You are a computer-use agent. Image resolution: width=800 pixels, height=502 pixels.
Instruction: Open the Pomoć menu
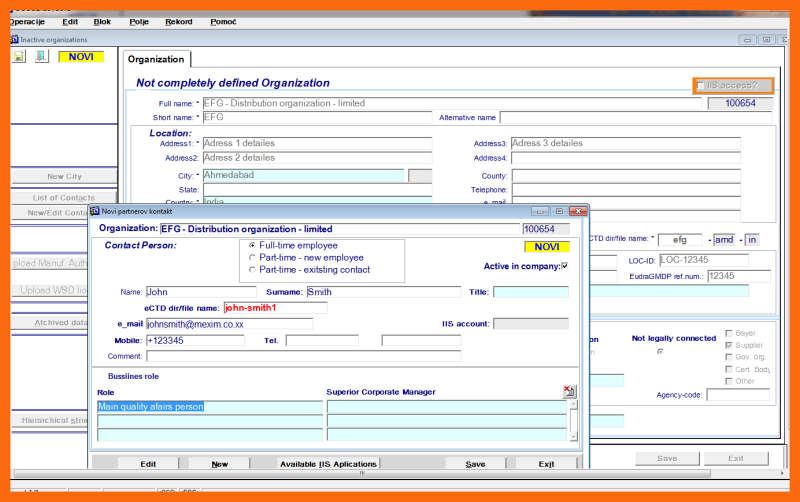click(223, 21)
